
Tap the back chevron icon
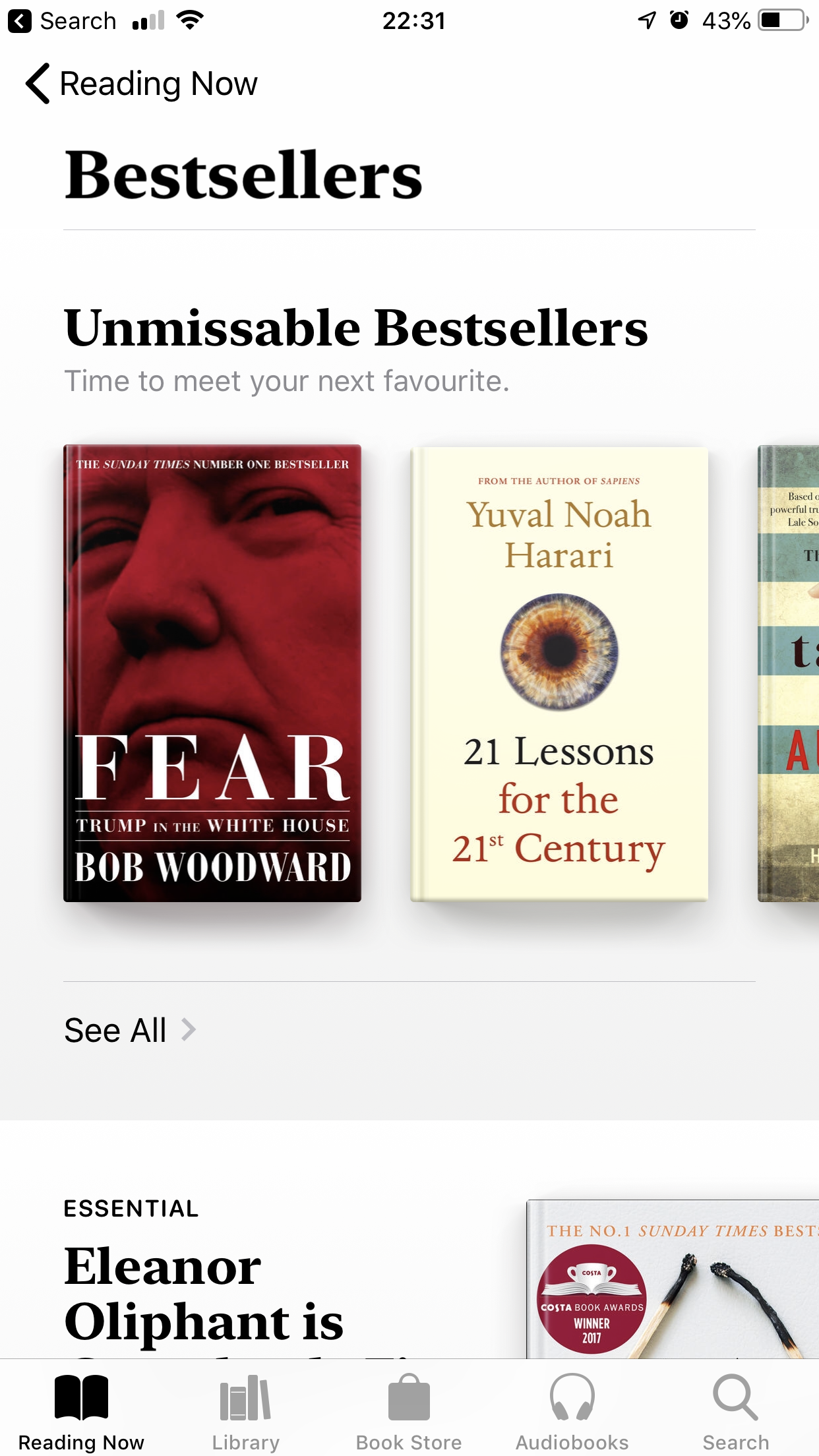[x=38, y=84]
